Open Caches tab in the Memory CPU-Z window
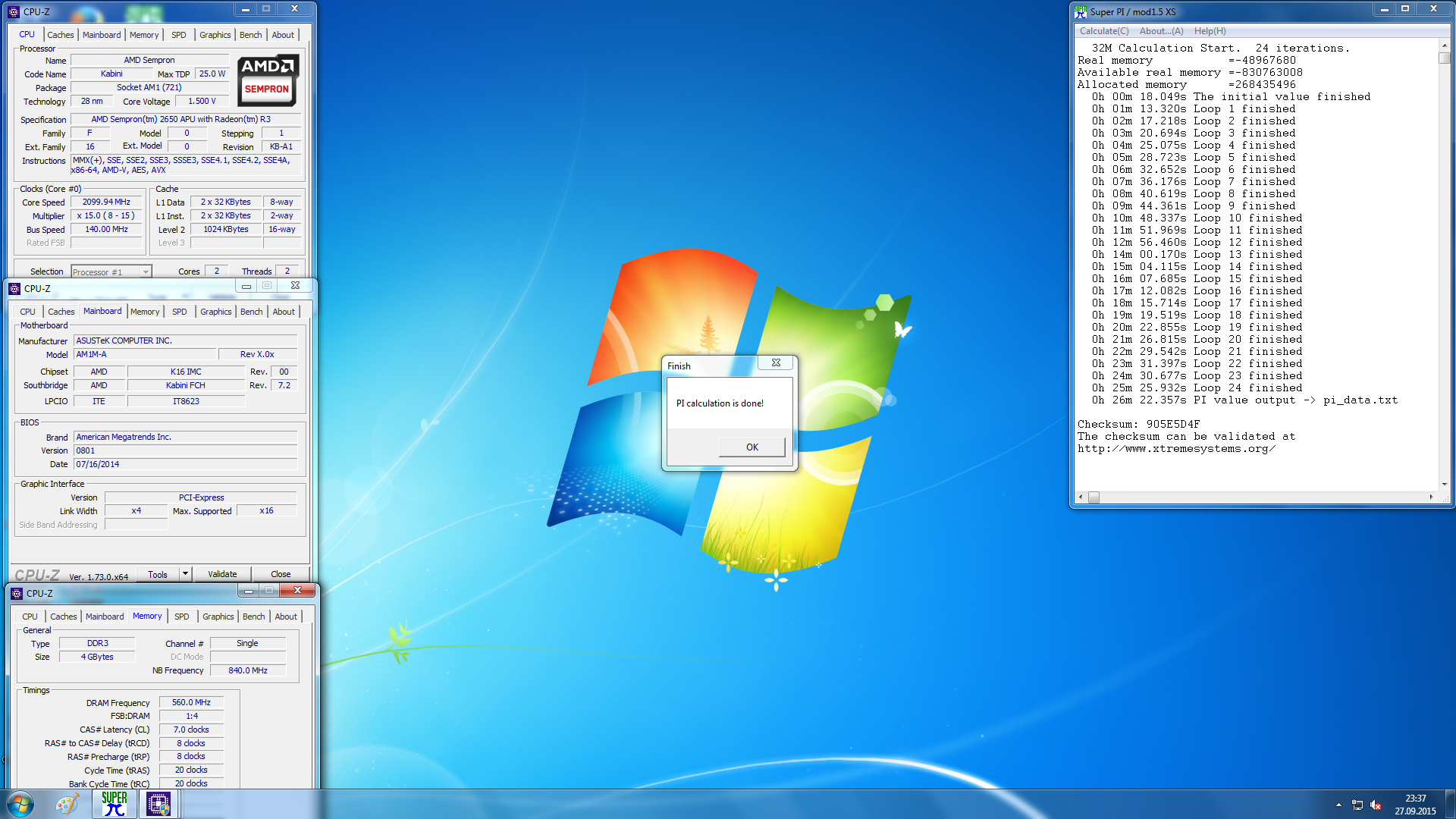 (64, 617)
